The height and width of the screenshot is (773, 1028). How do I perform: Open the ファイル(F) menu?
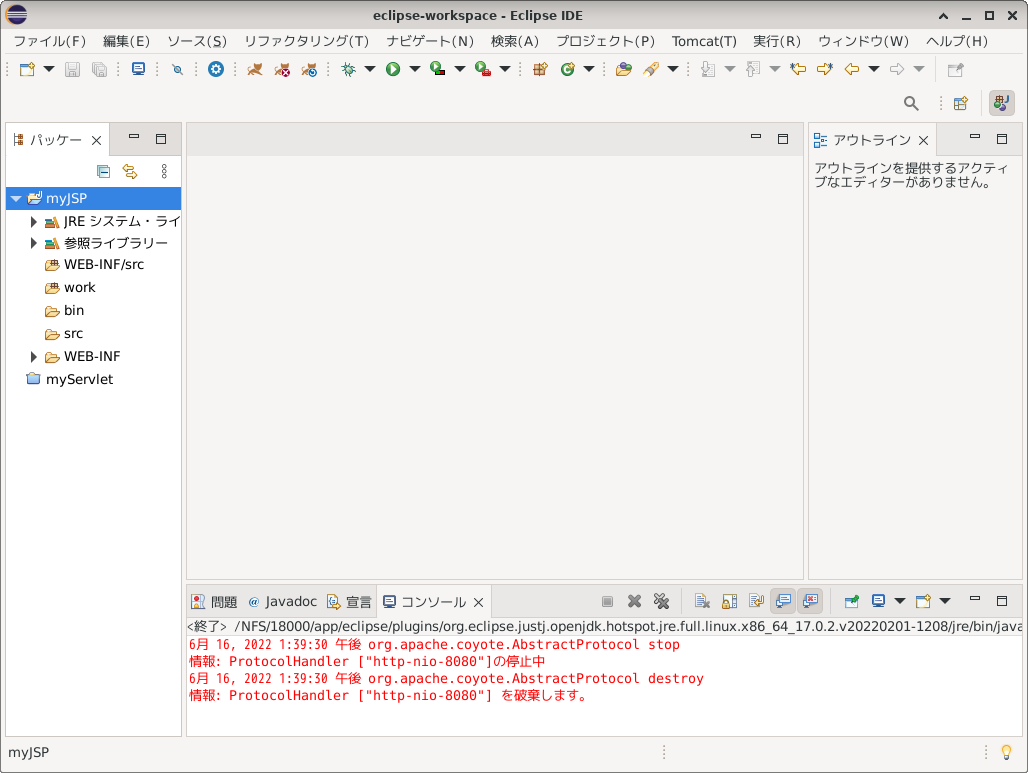[x=50, y=41]
